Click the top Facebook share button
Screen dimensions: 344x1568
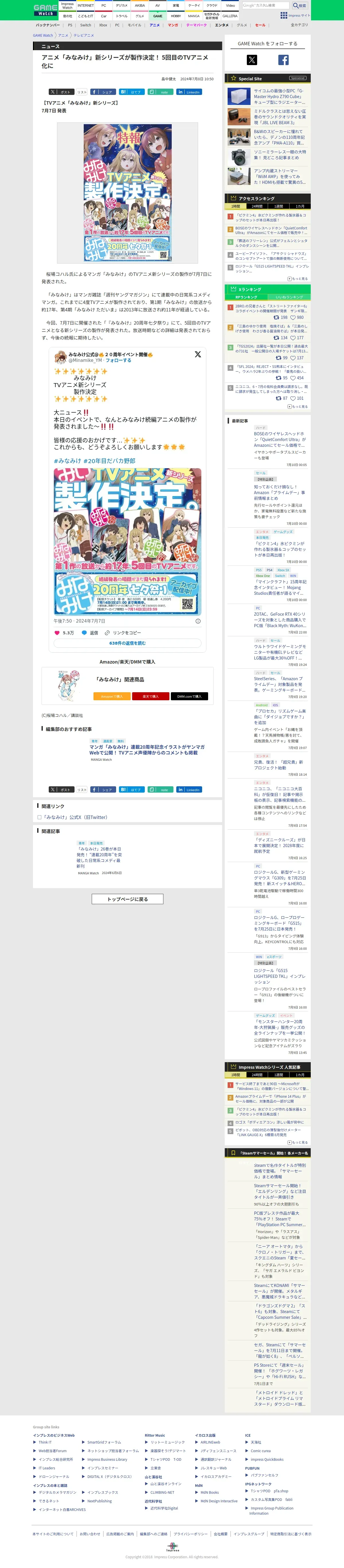tap(103, 92)
